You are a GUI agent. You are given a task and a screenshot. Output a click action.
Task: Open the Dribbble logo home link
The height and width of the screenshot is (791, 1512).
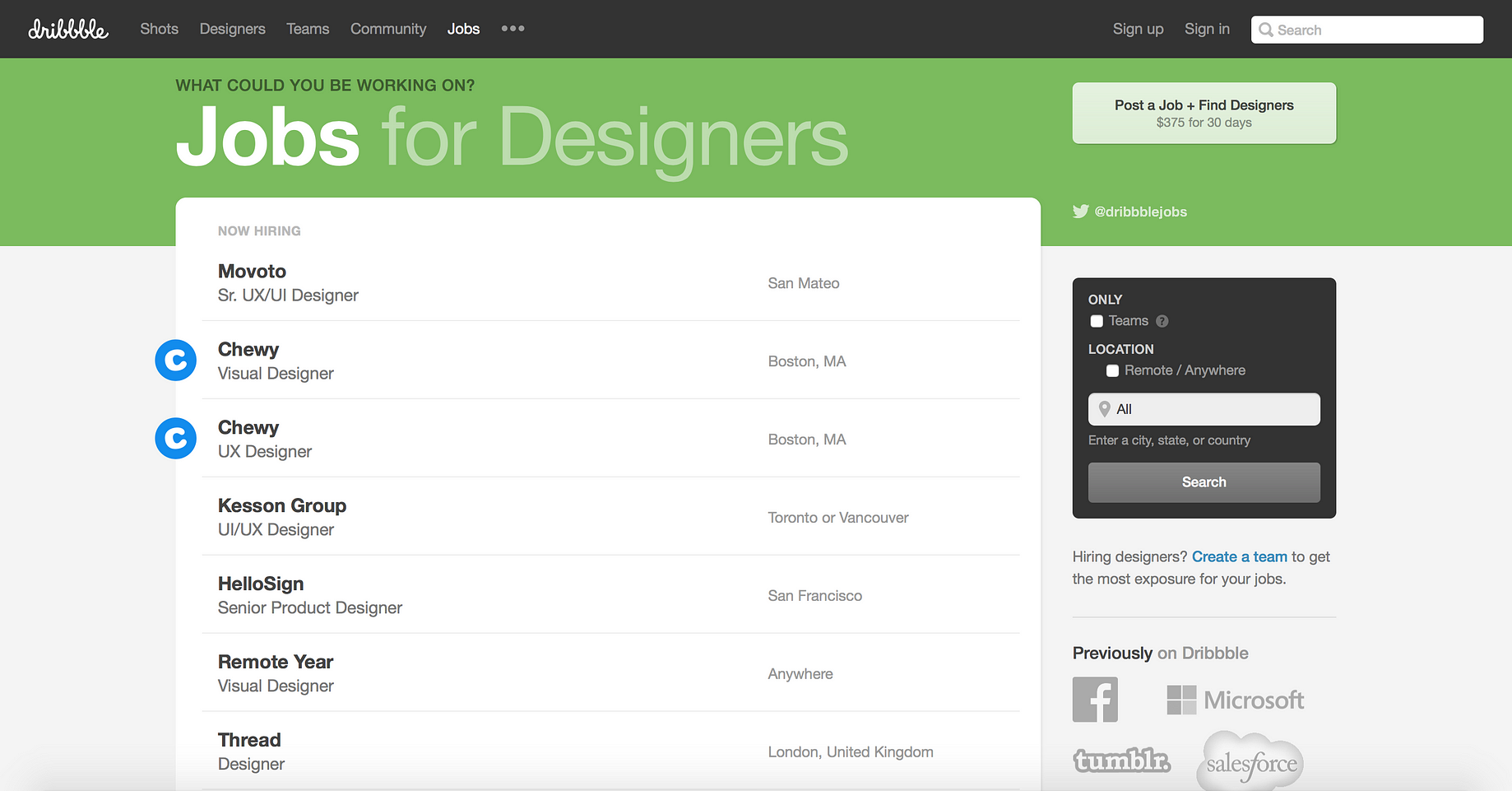(68, 29)
